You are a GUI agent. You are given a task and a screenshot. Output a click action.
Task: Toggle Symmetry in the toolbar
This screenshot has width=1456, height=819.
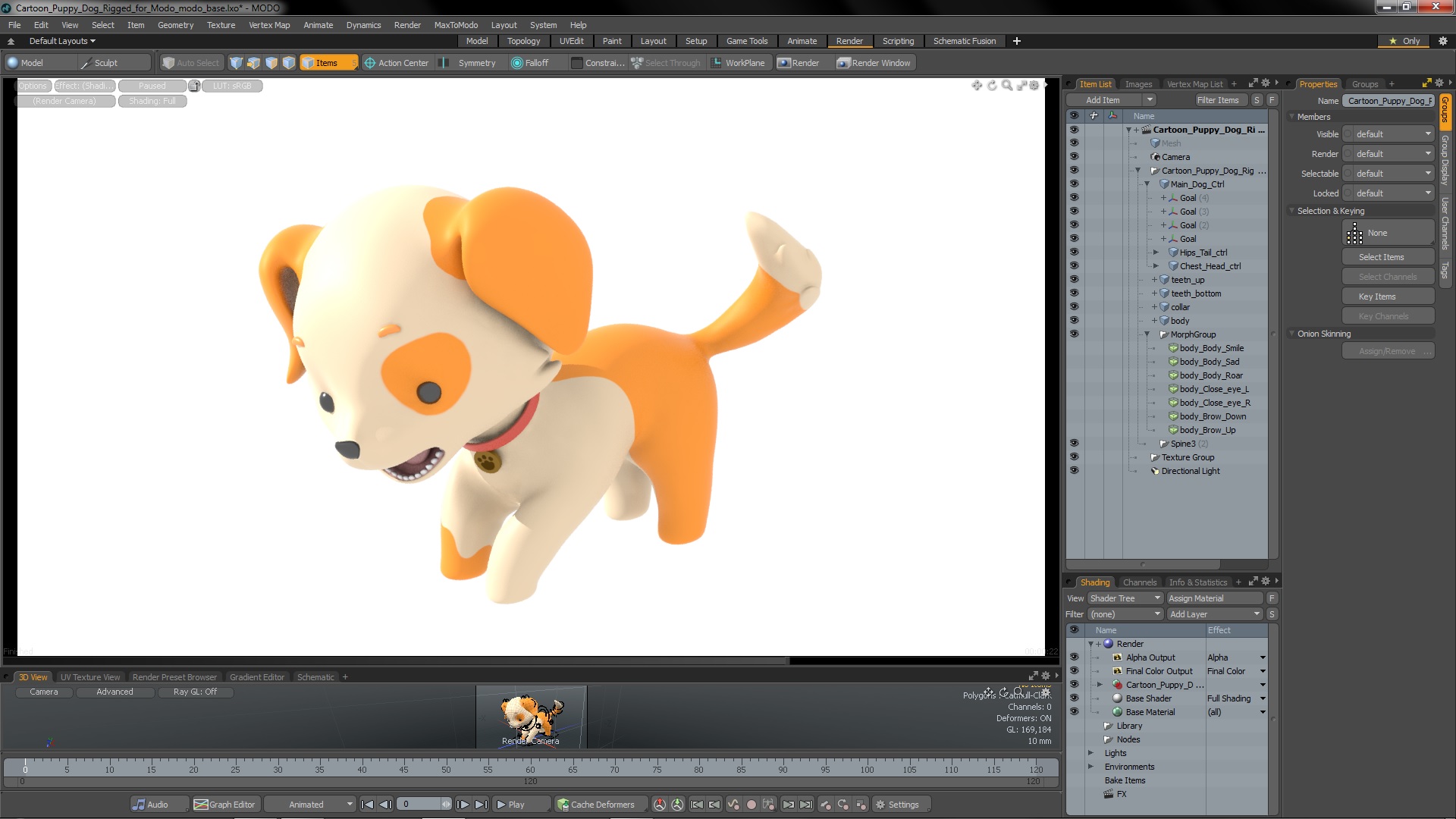pos(469,63)
